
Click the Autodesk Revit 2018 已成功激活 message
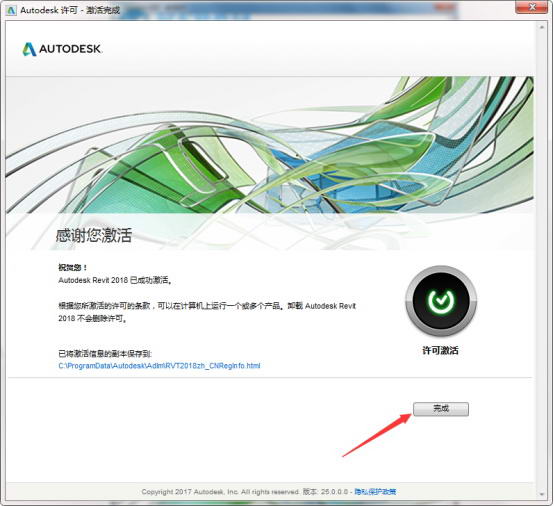point(116,280)
